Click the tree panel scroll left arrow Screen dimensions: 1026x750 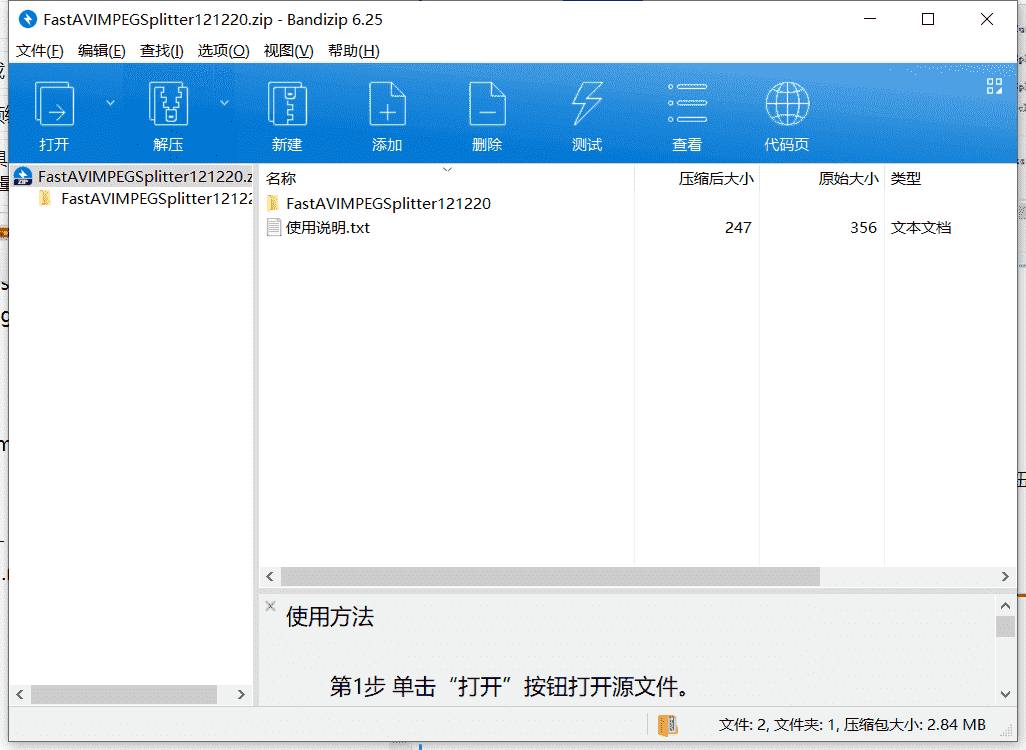[x=20, y=694]
